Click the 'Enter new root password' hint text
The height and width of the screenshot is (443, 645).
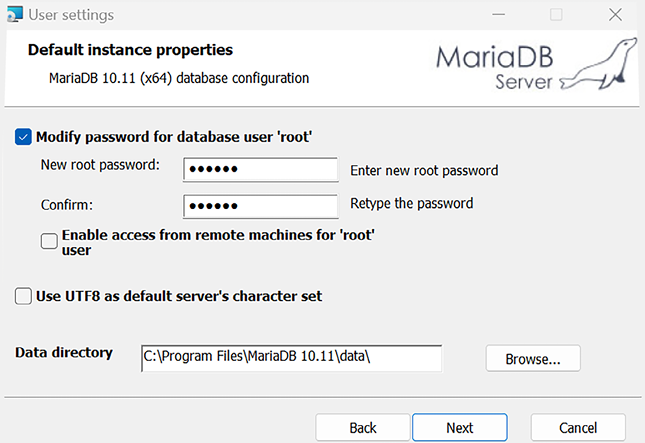tap(424, 170)
